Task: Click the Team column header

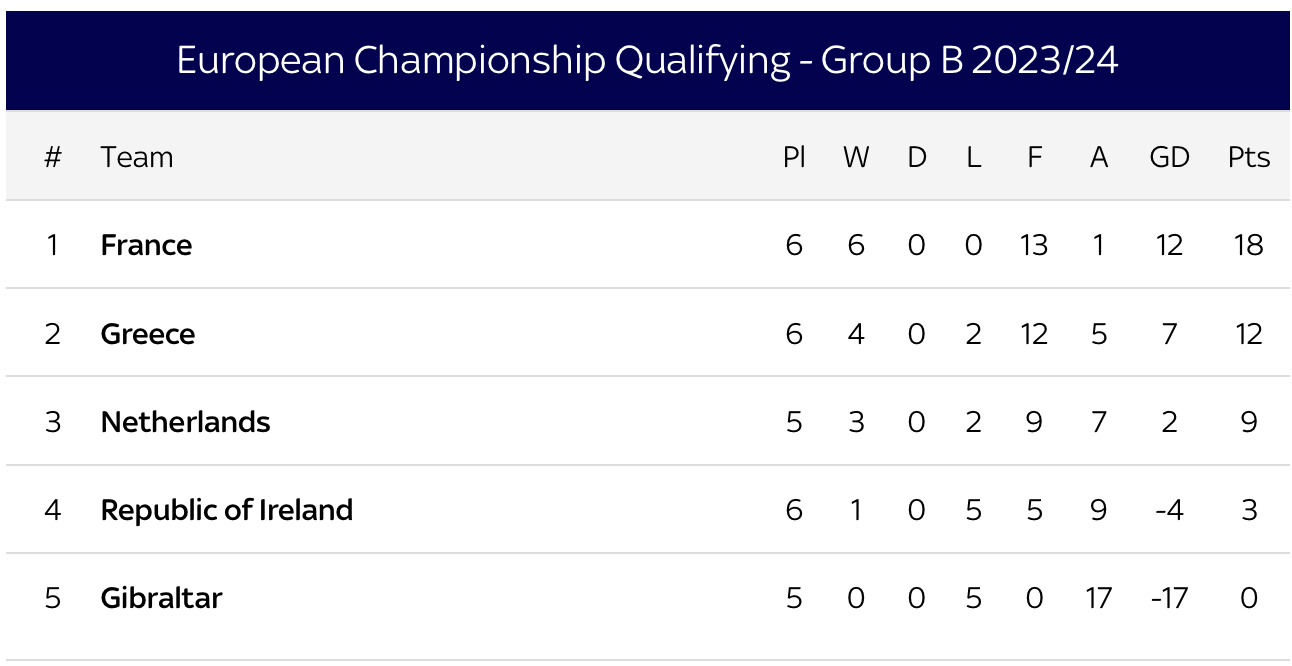Action: [137, 157]
